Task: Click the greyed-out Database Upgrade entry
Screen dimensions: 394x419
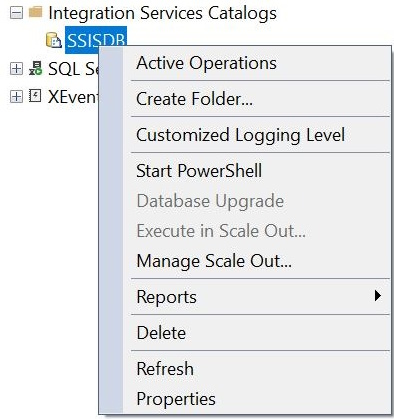Action: [256, 201]
